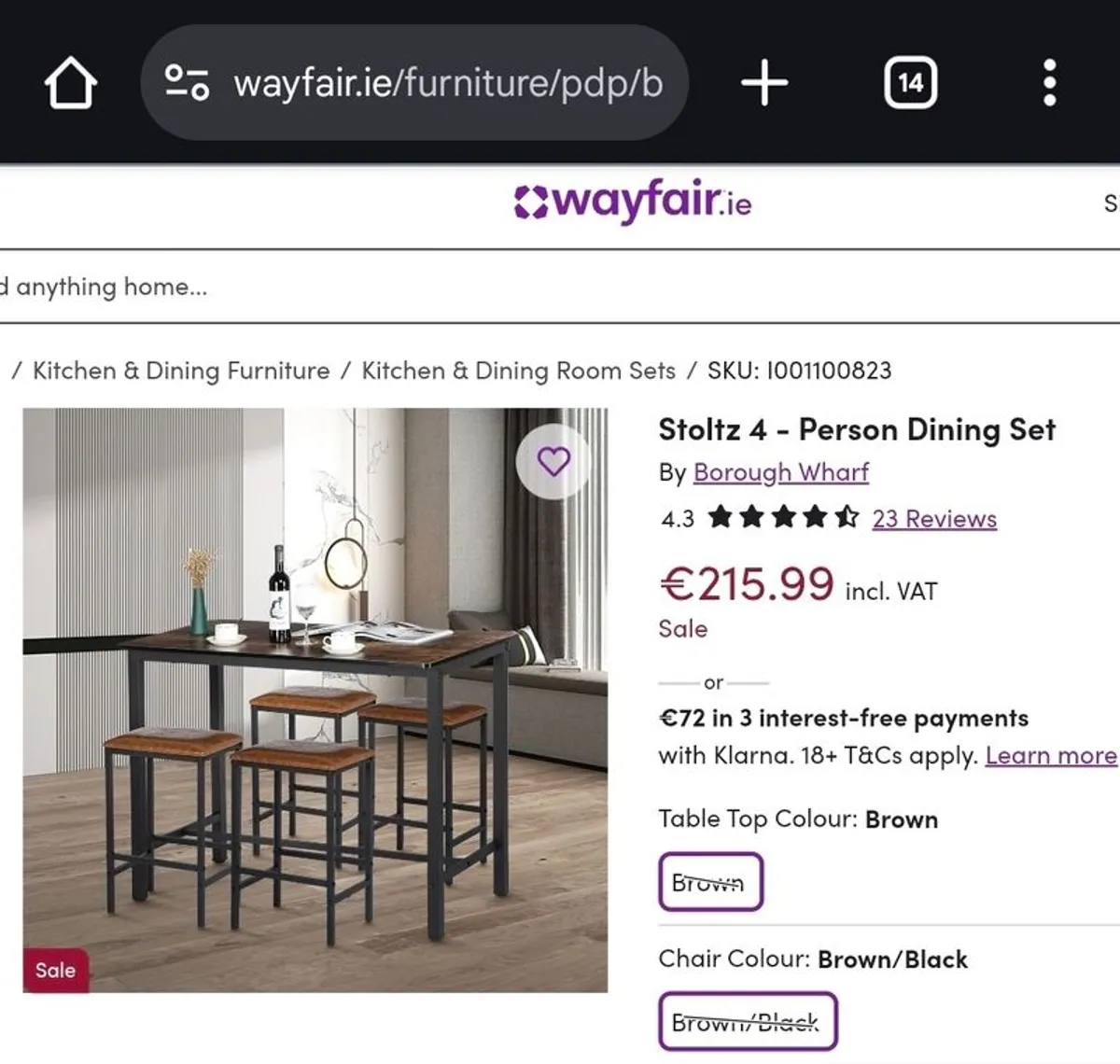Open the dining set product image

[315, 700]
